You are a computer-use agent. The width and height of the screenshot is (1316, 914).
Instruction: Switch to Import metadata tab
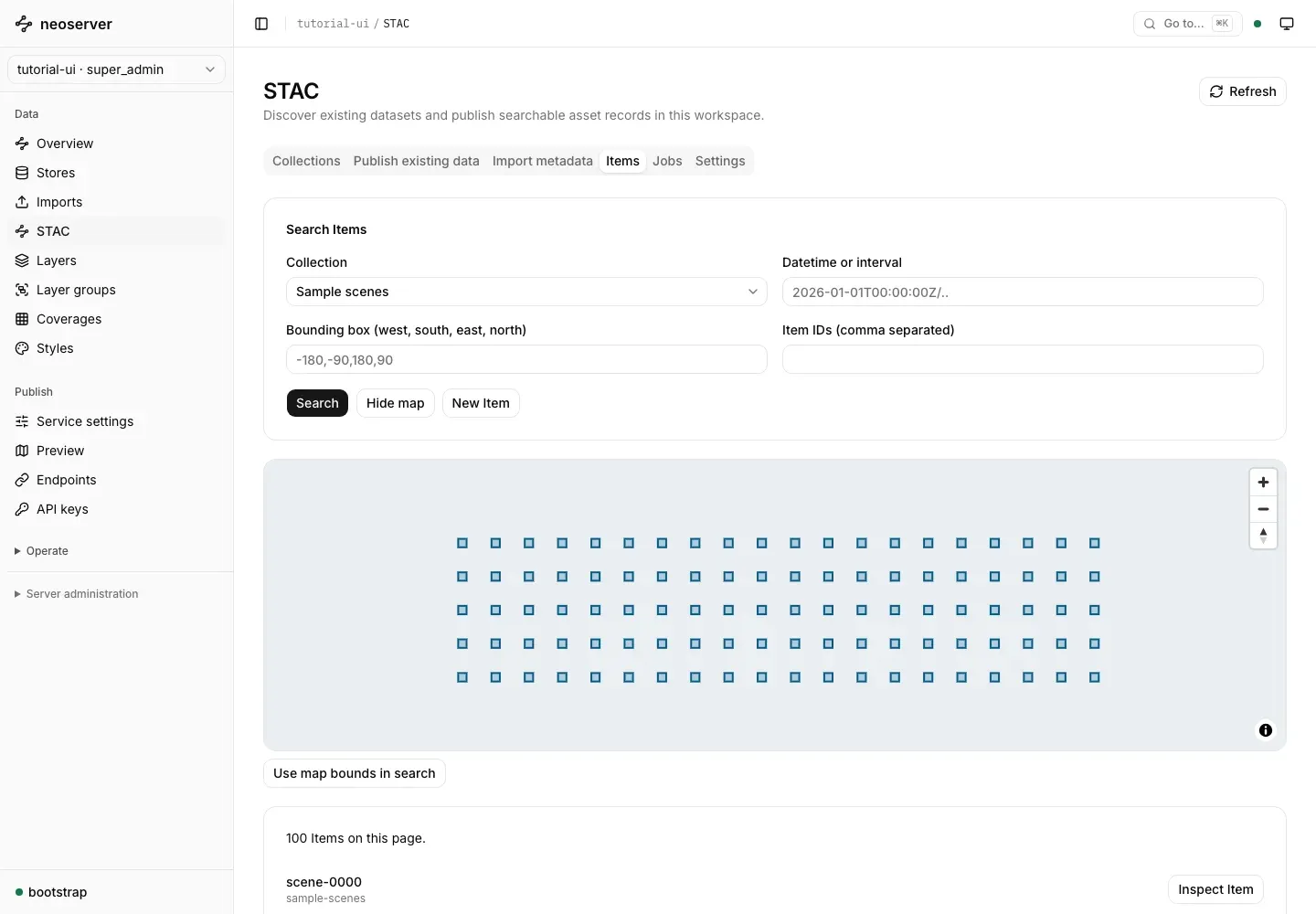click(x=543, y=161)
